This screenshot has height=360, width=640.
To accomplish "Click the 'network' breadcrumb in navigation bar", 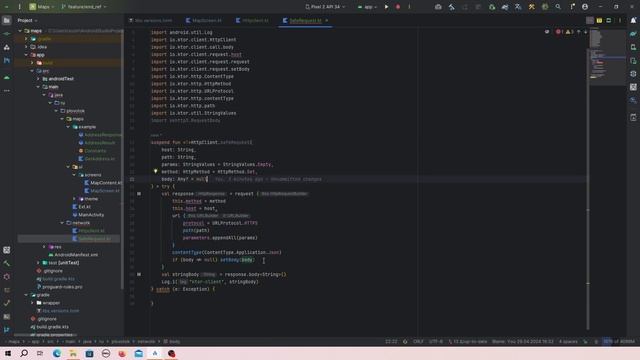I will pos(146,342).
